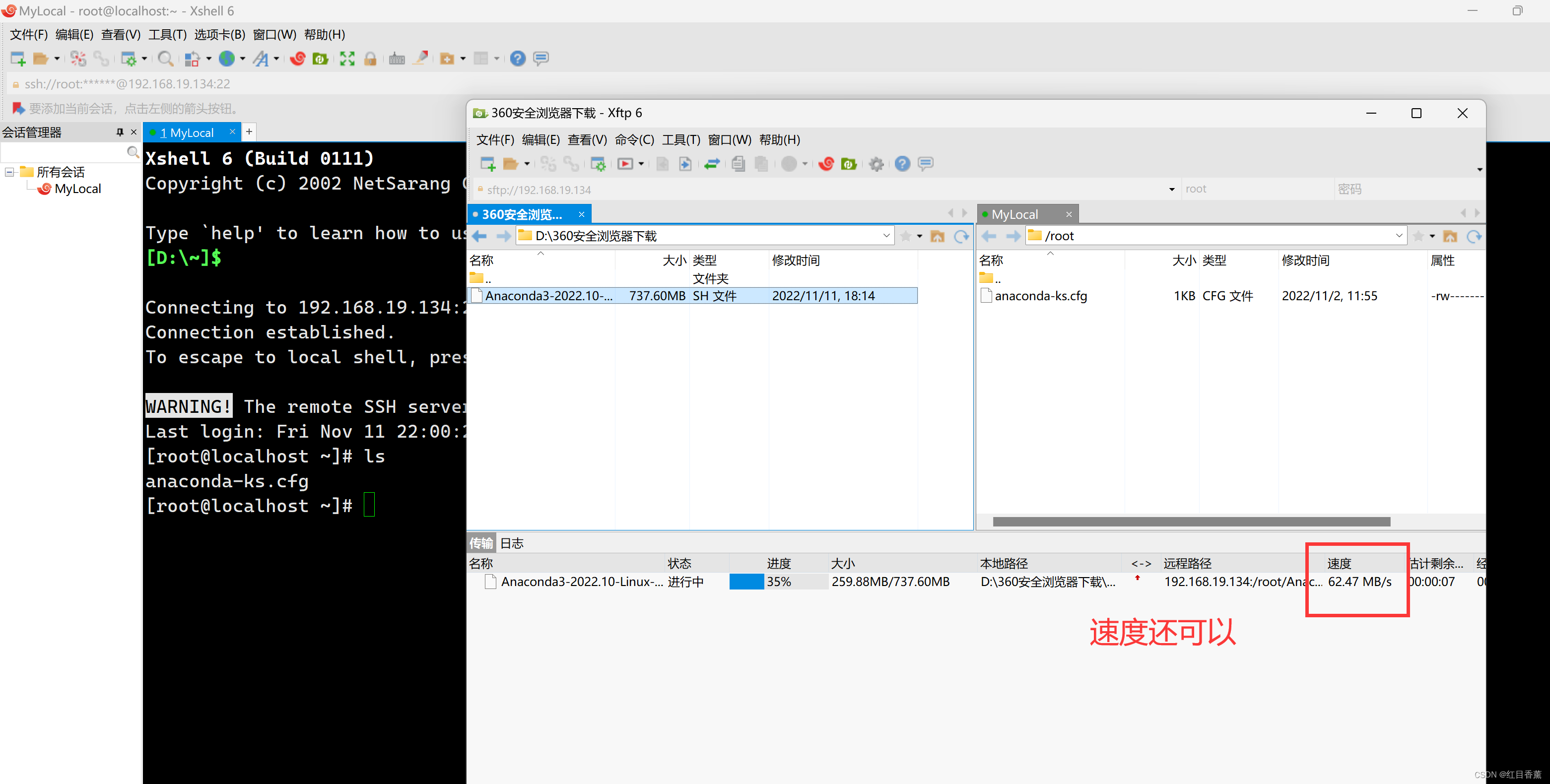Click Xftp session properties icon
Screen dimensions: 1550x784
tap(598, 164)
